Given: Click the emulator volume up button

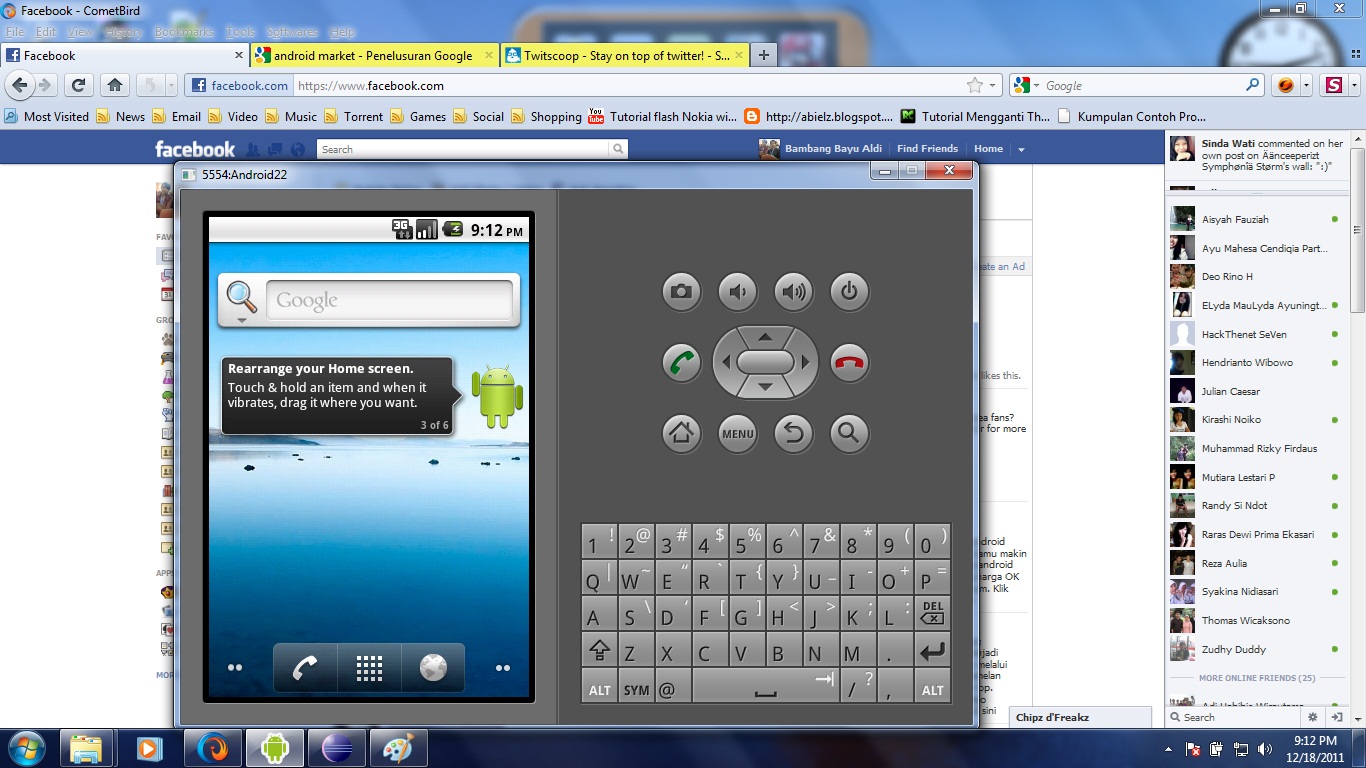Looking at the screenshot, I should point(793,292).
